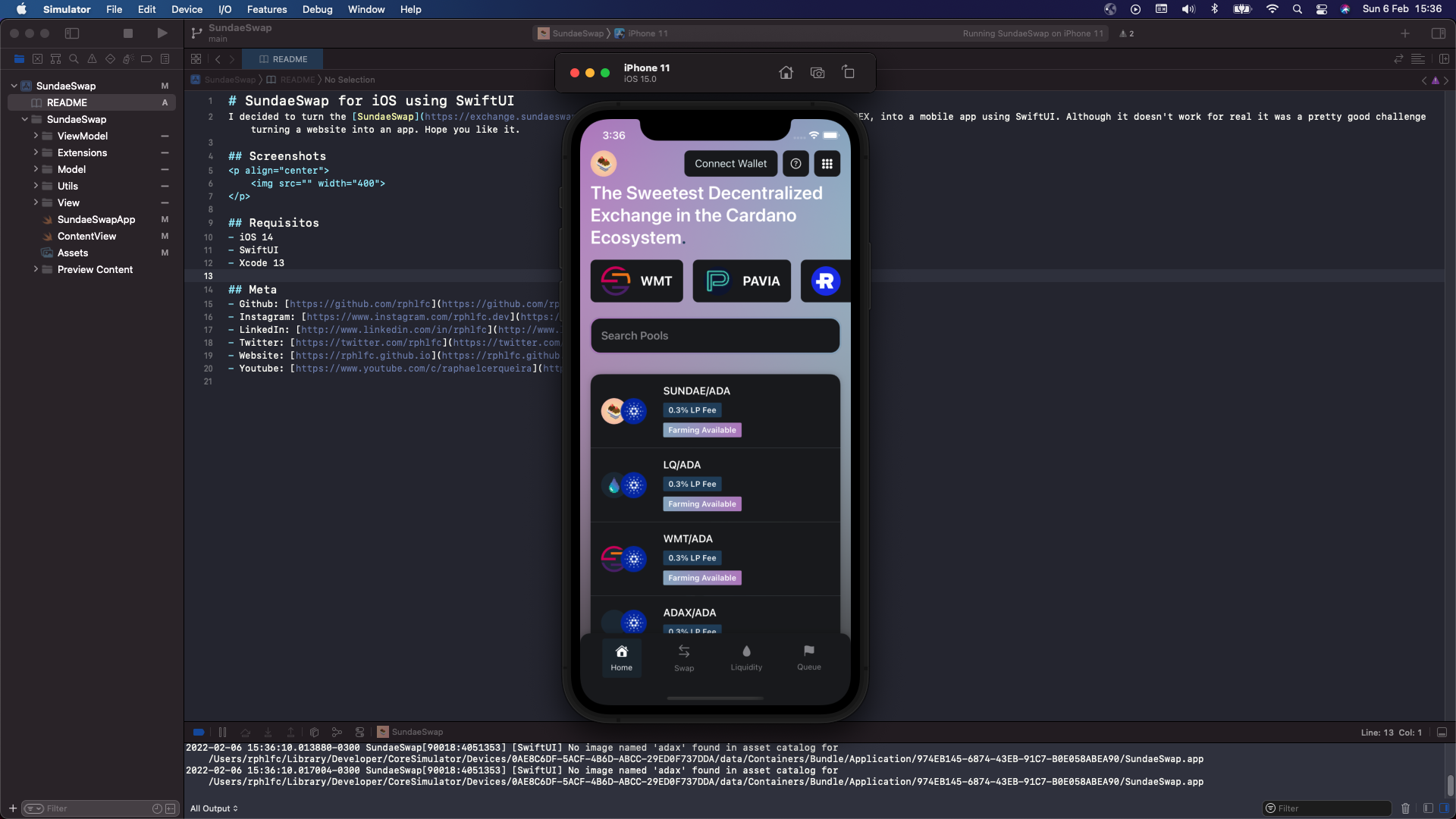The image size is (1456, 819).
Task: Open the SUNDAE/ADA pool row
Action: tap(715, 411)
